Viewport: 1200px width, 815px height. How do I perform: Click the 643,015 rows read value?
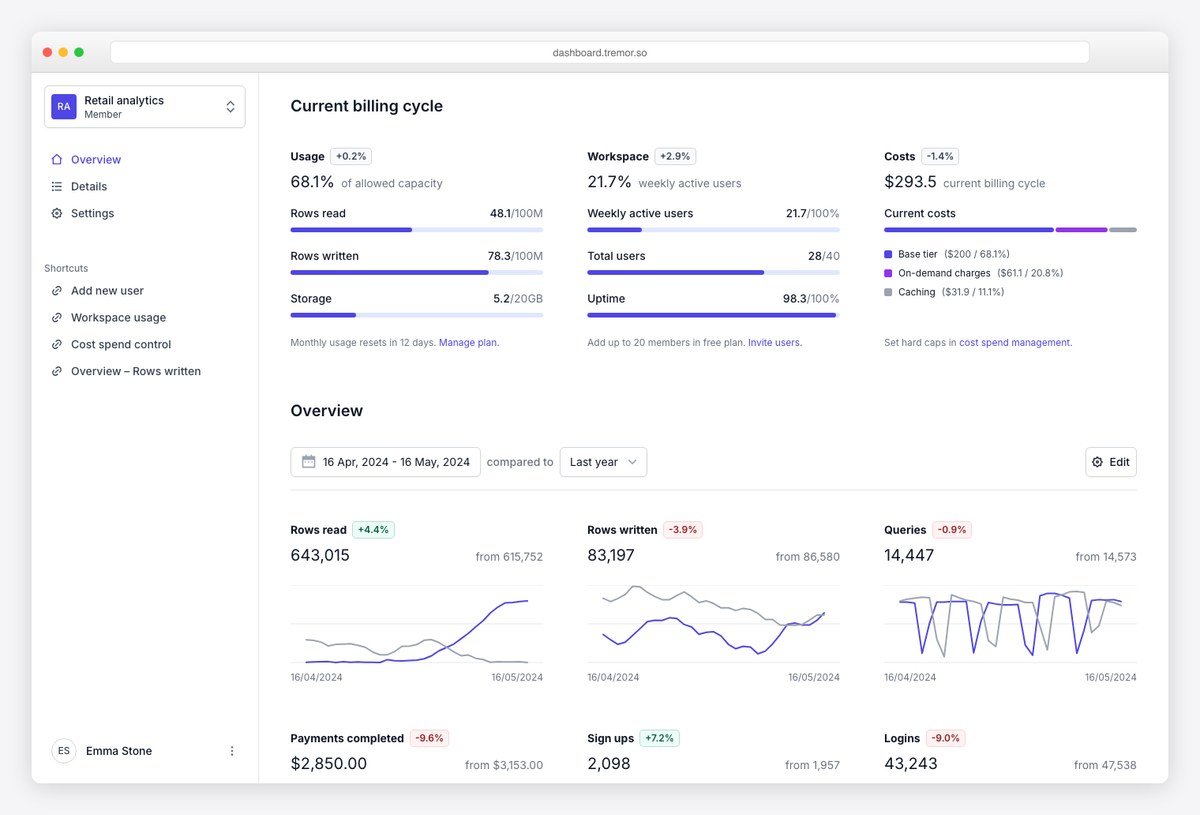[320, 555]
